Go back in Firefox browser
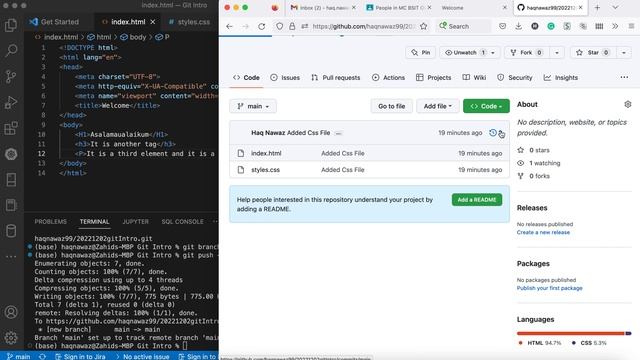The height and width of the screenshot is (360, 640). point(229,26)
